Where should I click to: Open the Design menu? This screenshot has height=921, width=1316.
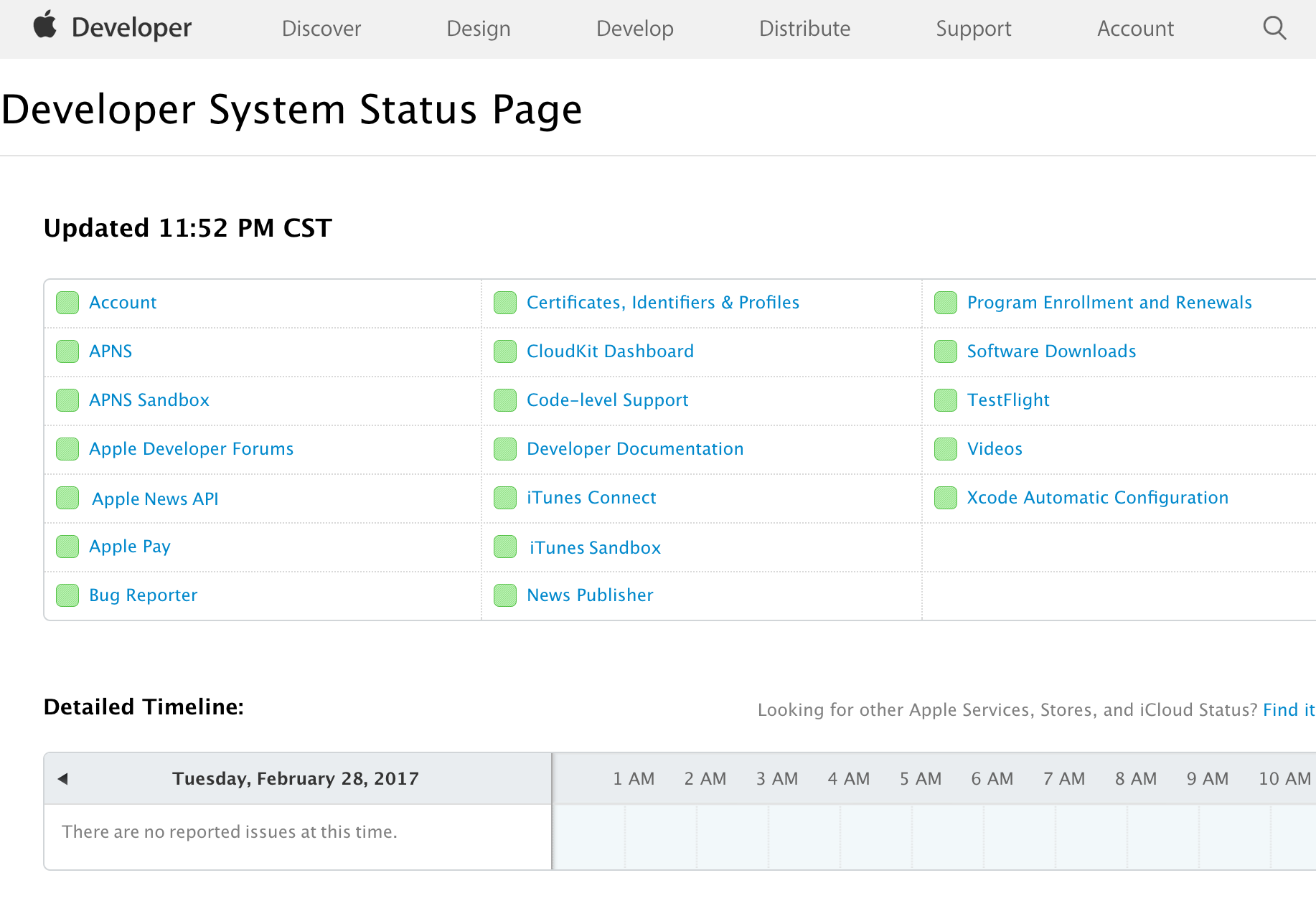tap(479, 29)
